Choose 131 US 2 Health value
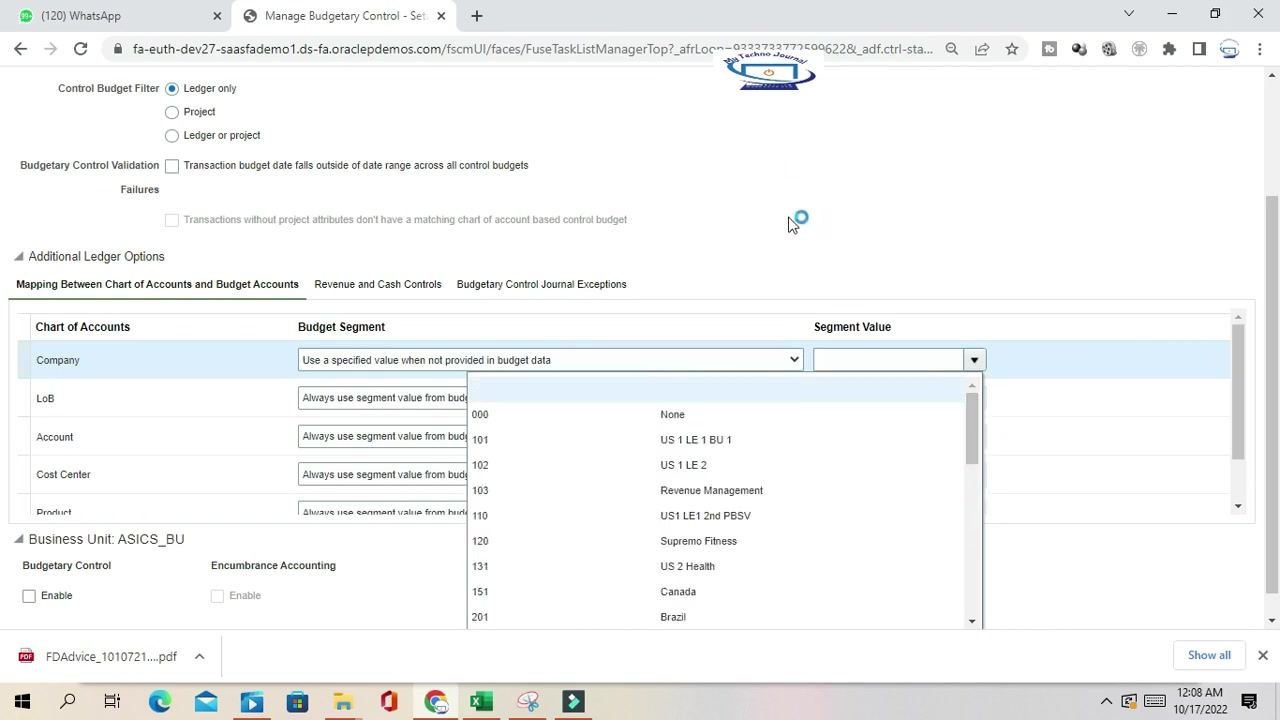Viewport: 1280px width, 720px height. point(716,566)
